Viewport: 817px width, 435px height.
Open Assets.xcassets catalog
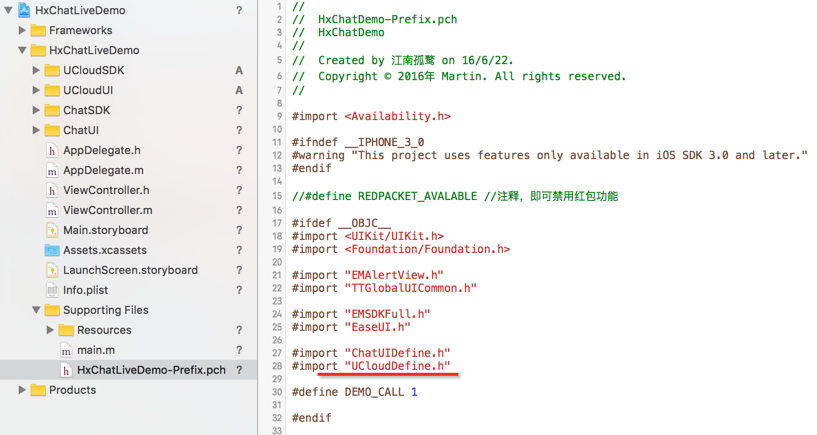tap(105, 250)
